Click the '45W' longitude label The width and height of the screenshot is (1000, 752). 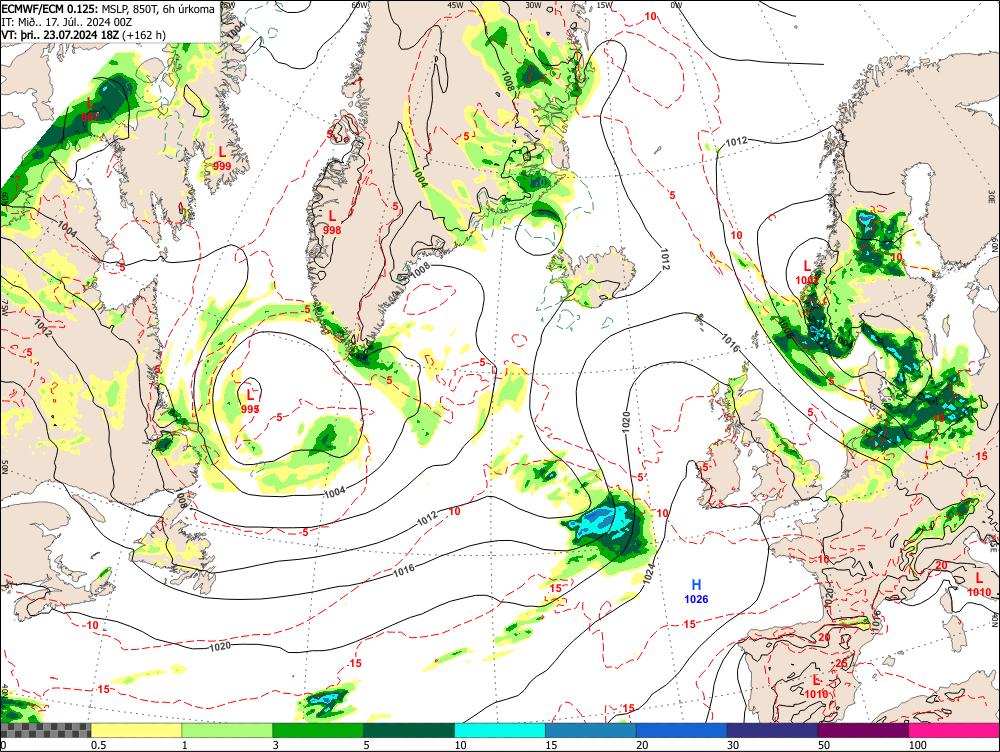(455, 4)
